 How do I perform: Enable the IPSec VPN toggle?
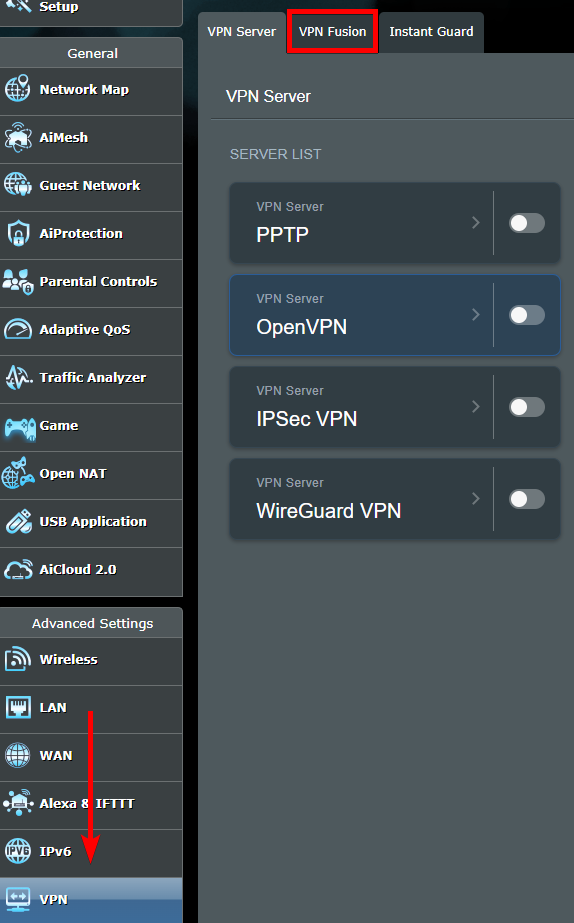click(527, 407)
